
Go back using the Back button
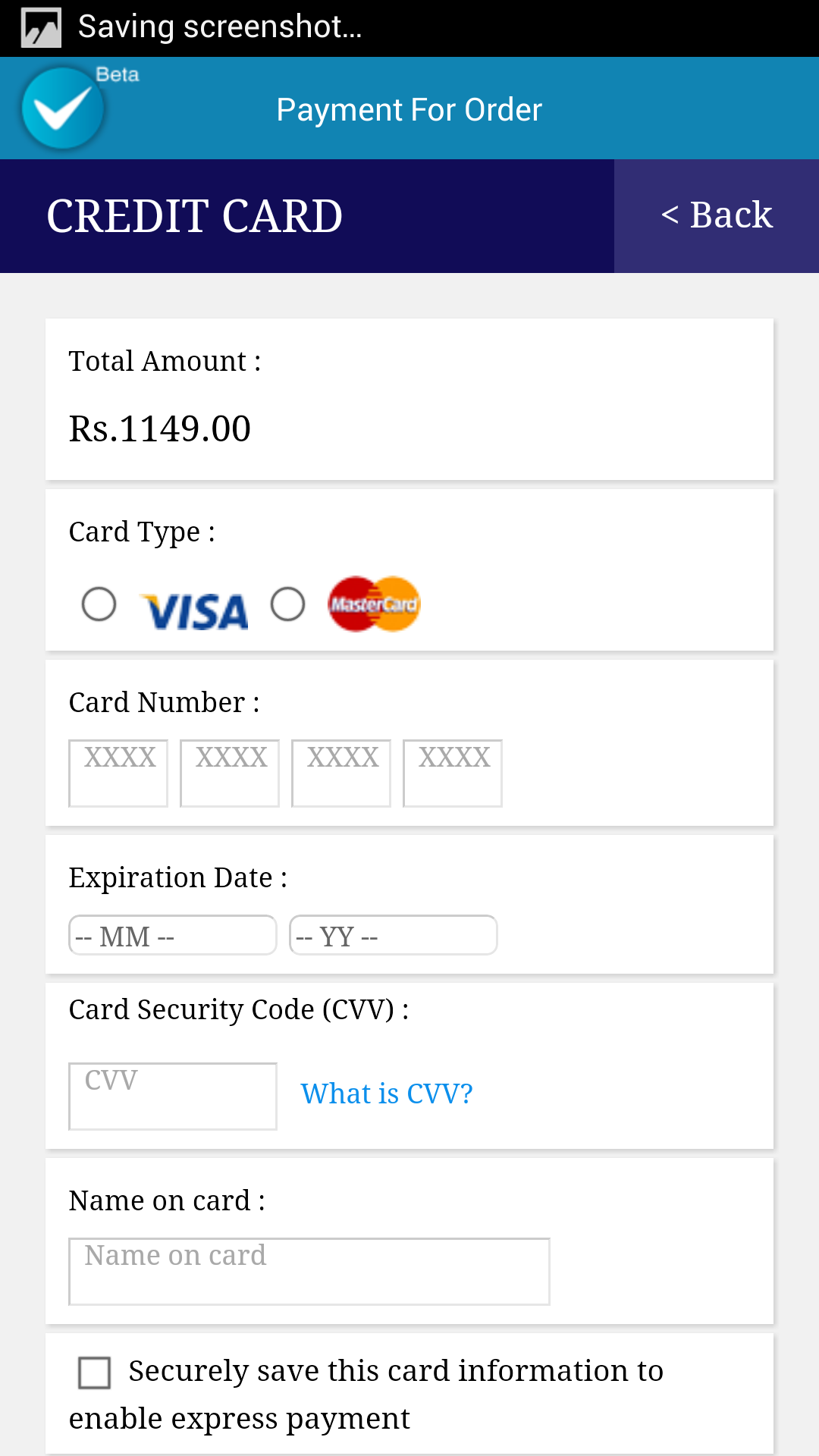(717, 215)
